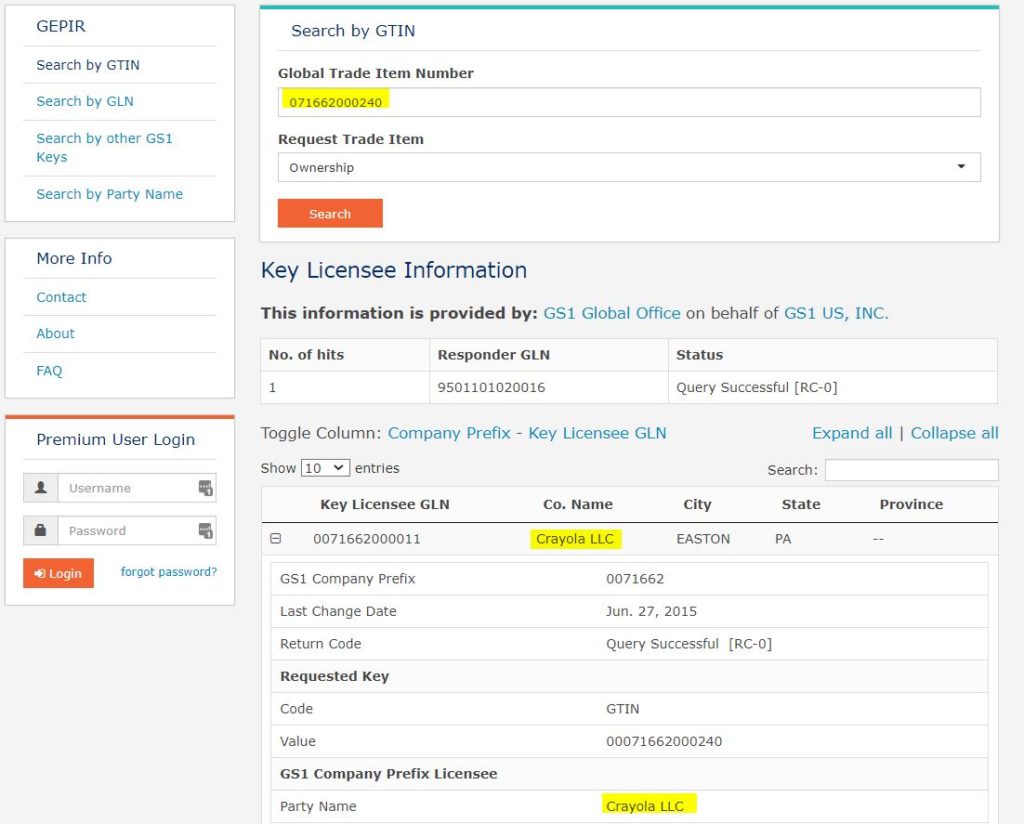The image size is (1024, 824).
Task: Sort table by City column header
Action: 697,504
